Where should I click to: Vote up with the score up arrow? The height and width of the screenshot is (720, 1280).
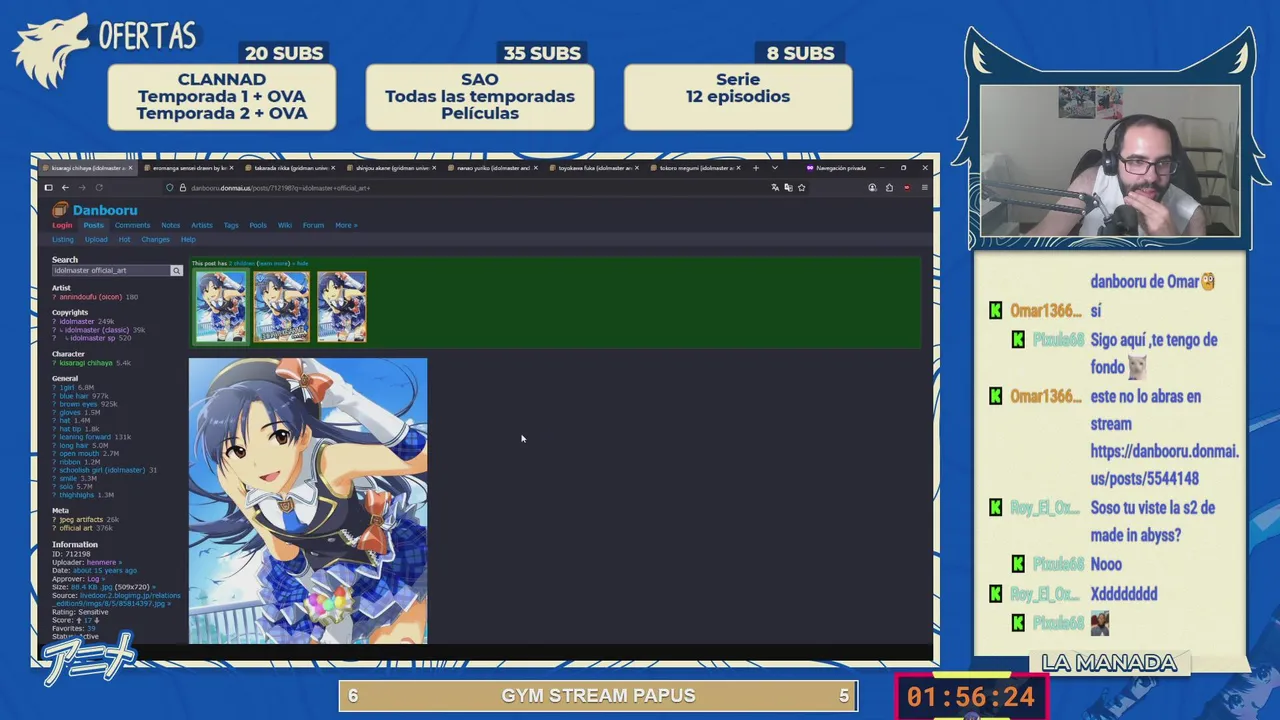pyautogui.click(x=79, y=621)
